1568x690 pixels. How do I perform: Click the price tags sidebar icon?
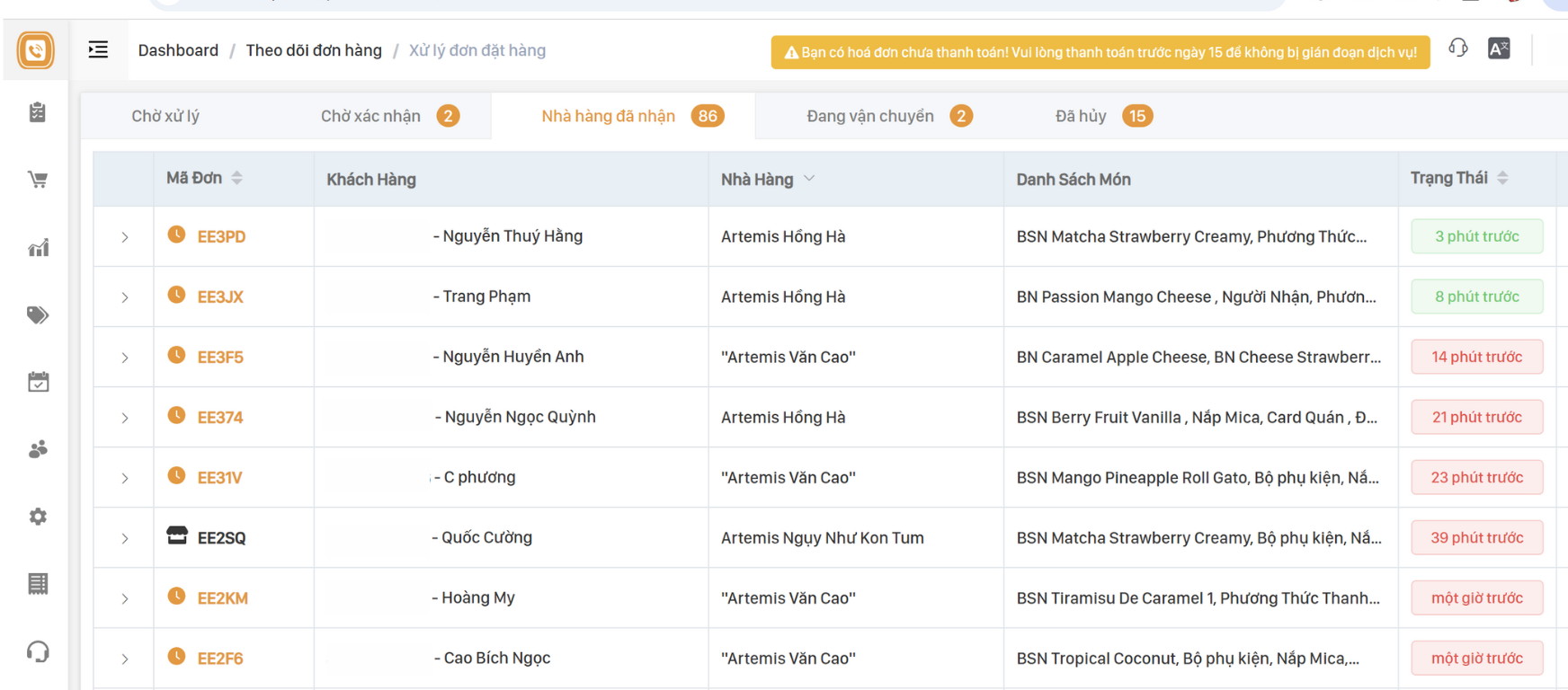point(38,314)
